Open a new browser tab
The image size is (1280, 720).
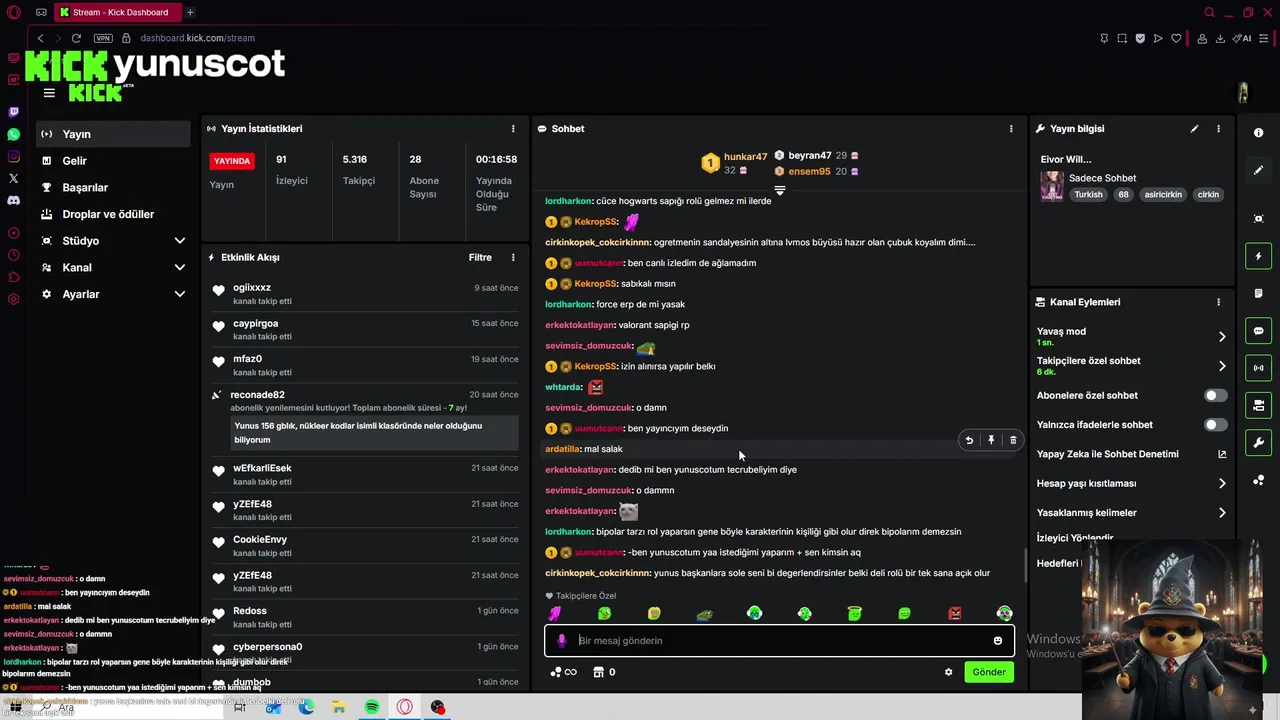[x=190, y=12]
